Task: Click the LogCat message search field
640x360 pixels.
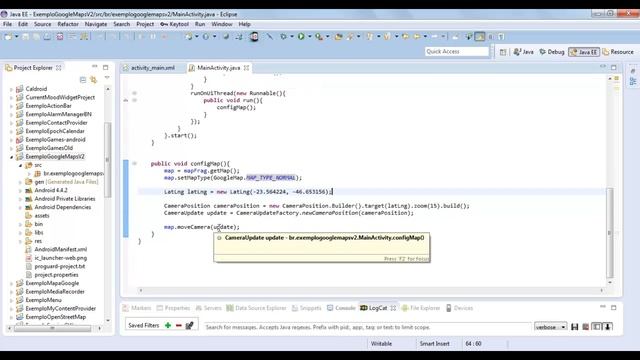Action: pos(367,327)
